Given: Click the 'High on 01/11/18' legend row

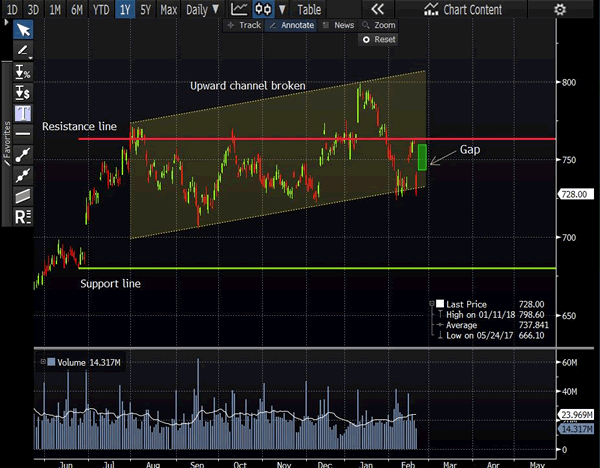Looking at the screenshot, I should tap(491, 315).
